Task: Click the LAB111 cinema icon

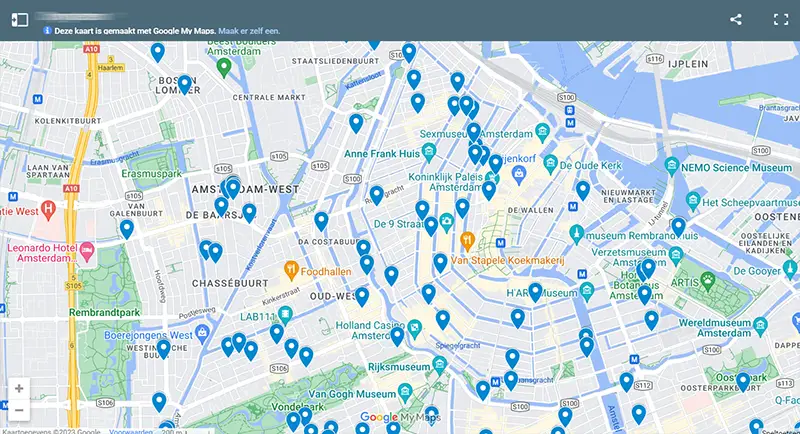Action: coord(285,315)
